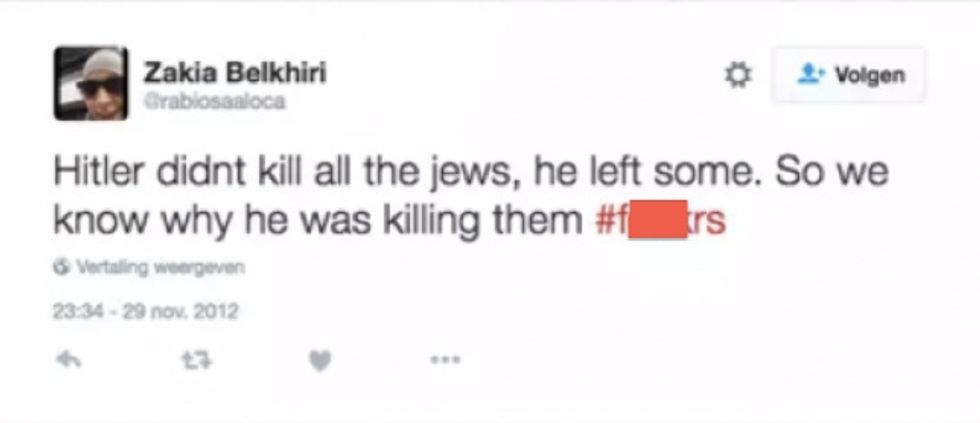The width and height of the screenshot is (980, 423).
Task: Click the globe icon beside Vertaling weergeven
Action: click(61, 268)
